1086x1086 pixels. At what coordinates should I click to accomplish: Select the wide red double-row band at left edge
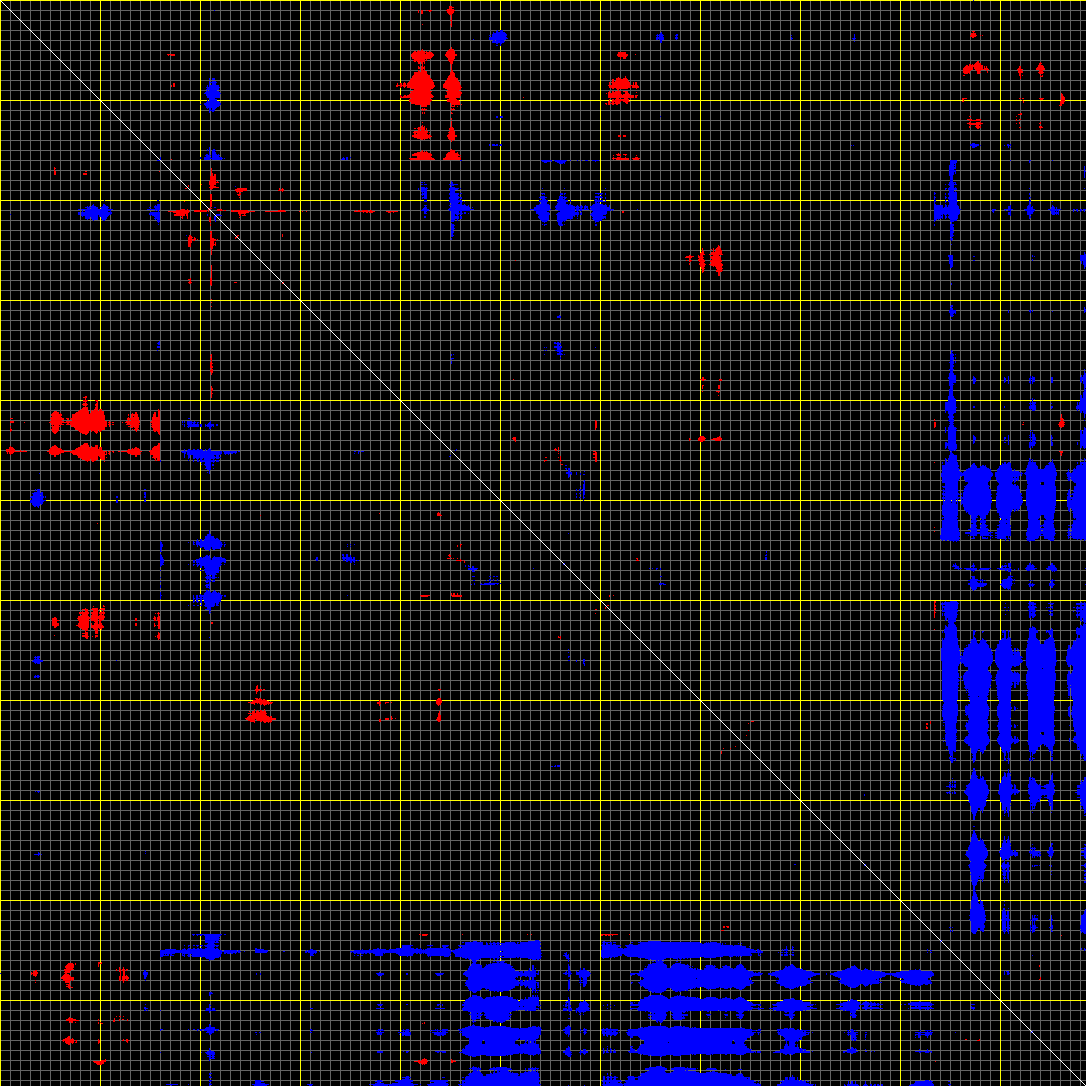tap(88, 435)
